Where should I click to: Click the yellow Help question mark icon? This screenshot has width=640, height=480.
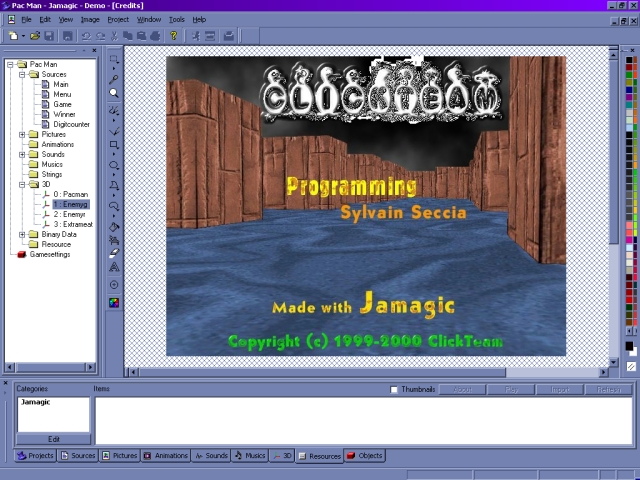pos(173,36)
